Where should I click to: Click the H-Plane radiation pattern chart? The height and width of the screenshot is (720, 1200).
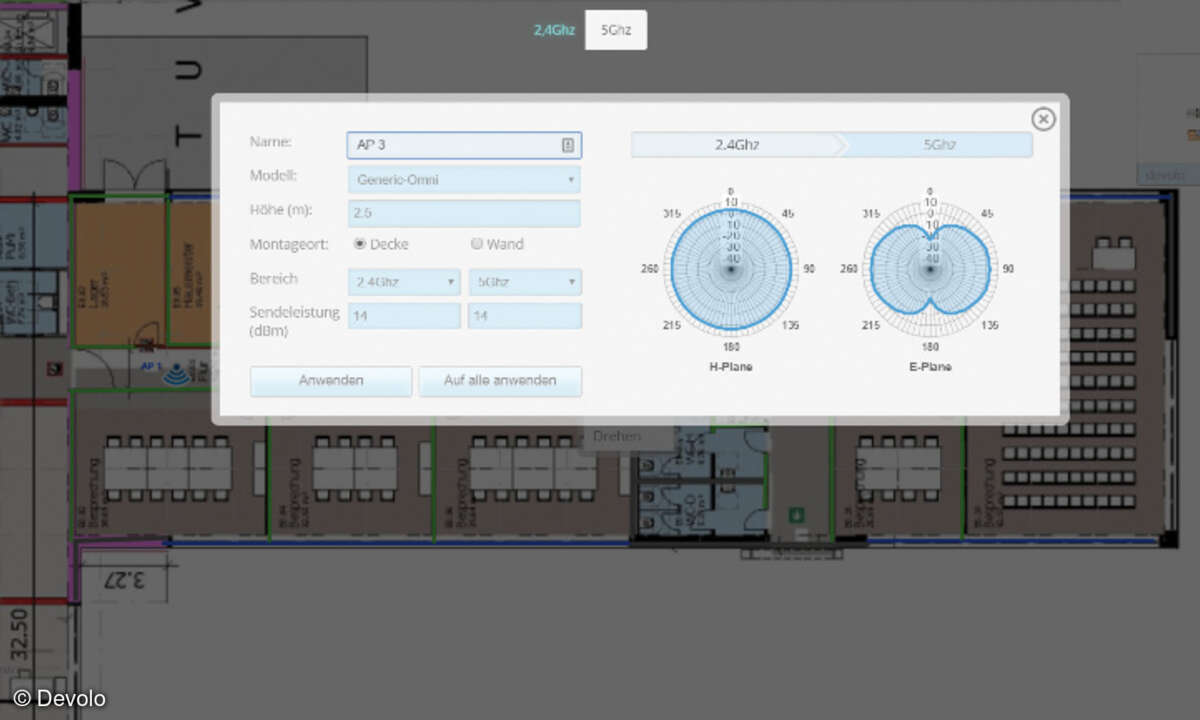pos(731,270)
